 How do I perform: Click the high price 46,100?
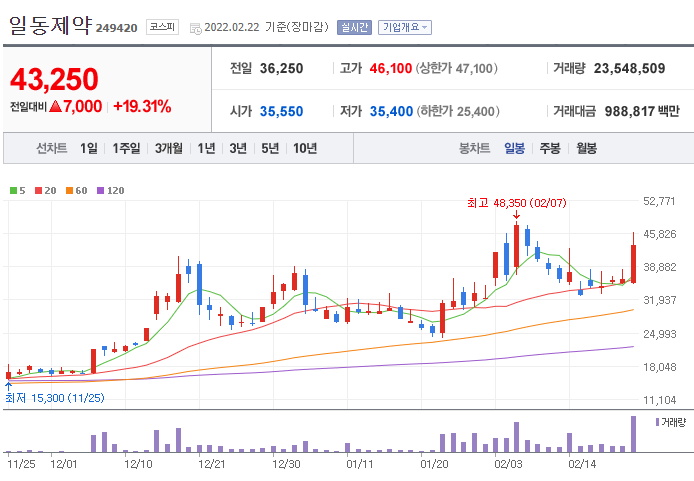[391, 69]
